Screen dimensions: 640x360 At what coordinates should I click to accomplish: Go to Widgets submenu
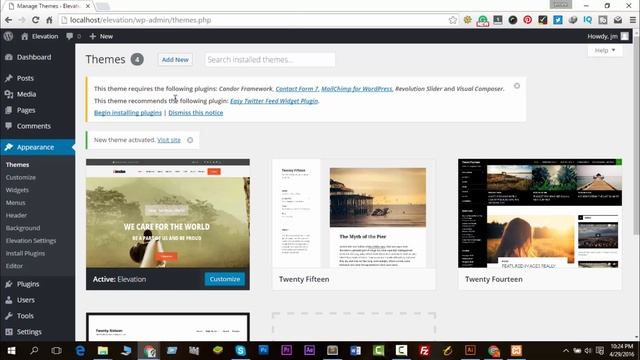[17, 190]
